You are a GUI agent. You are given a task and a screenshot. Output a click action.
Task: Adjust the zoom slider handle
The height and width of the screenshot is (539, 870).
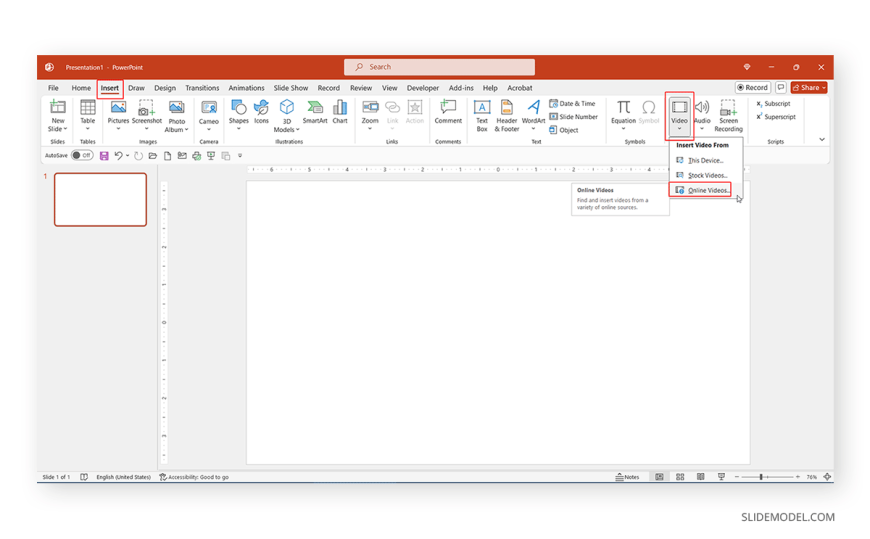click(761, 477)
